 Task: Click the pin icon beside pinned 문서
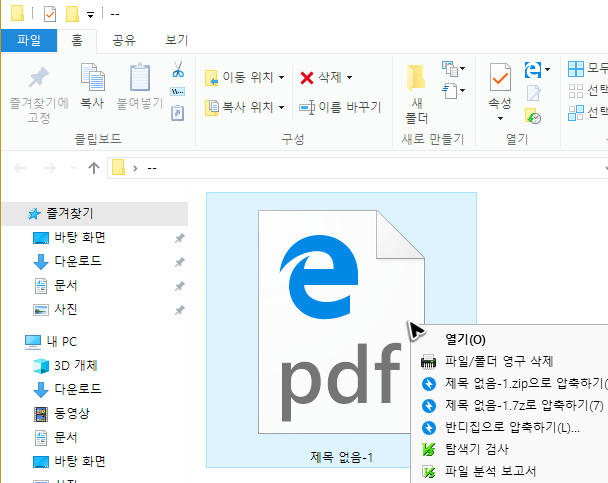click(180, 286)
